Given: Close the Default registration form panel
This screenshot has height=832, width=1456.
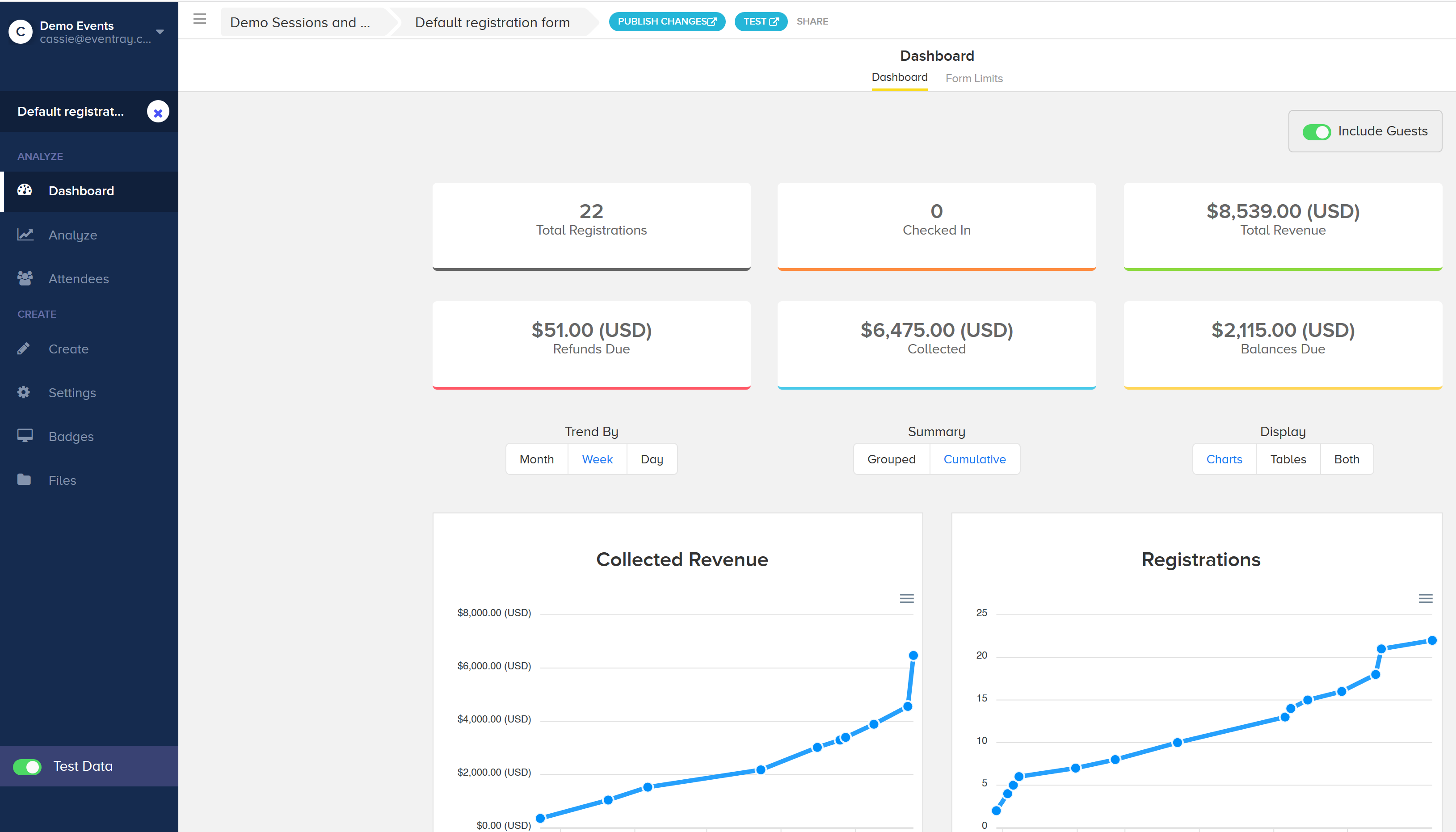Looking at the screenshot, I should click(x=158, y=112).
